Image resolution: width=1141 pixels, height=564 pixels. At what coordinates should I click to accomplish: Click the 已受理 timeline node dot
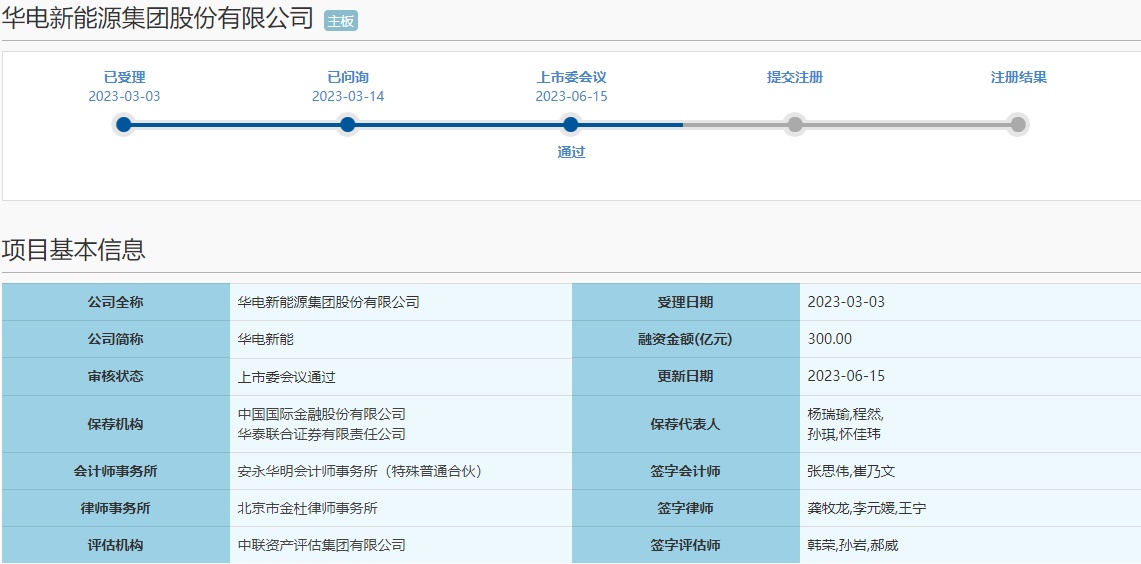coord(124,125)
